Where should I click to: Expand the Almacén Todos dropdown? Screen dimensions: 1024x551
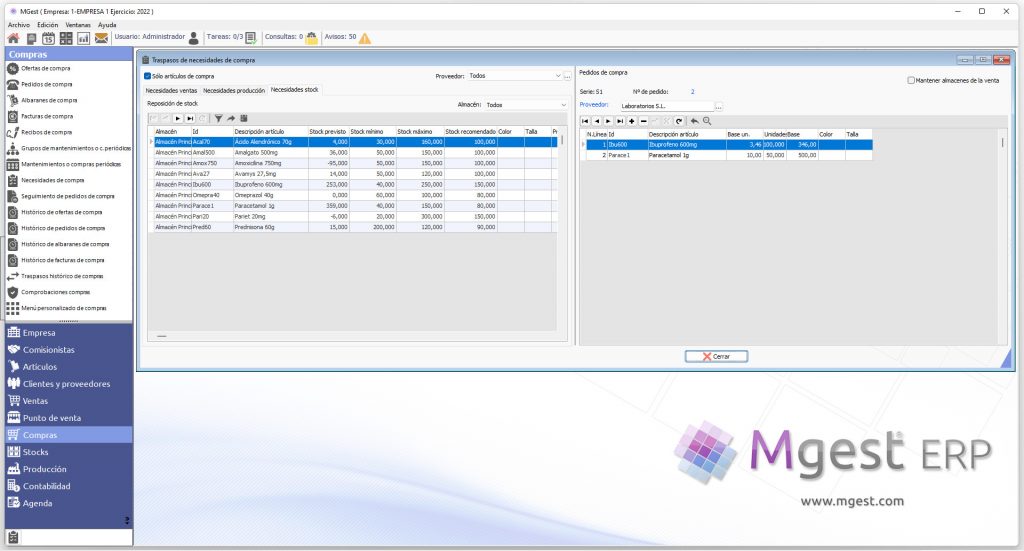[563, 105]
